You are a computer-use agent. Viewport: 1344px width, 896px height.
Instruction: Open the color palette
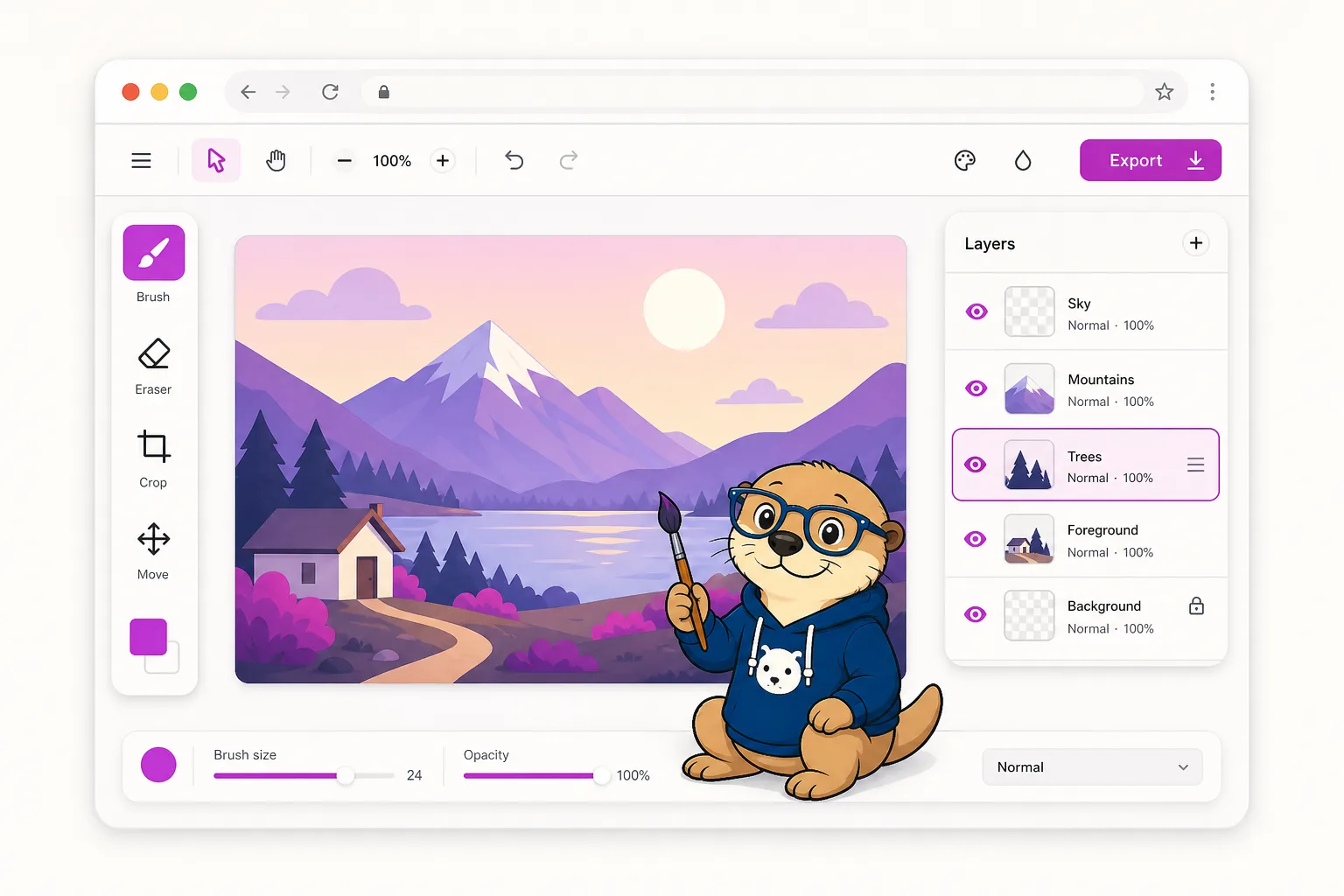coord(965,160)
